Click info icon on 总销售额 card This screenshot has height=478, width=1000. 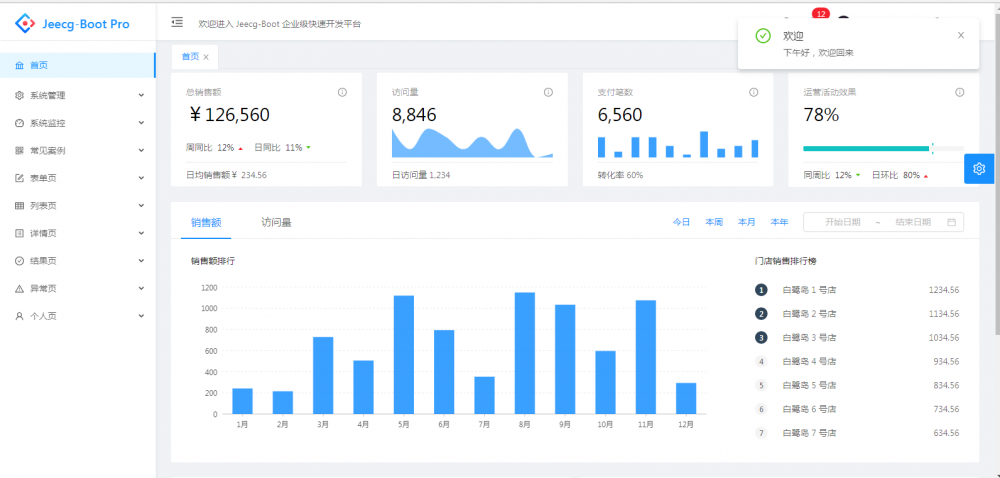[342, 92]
